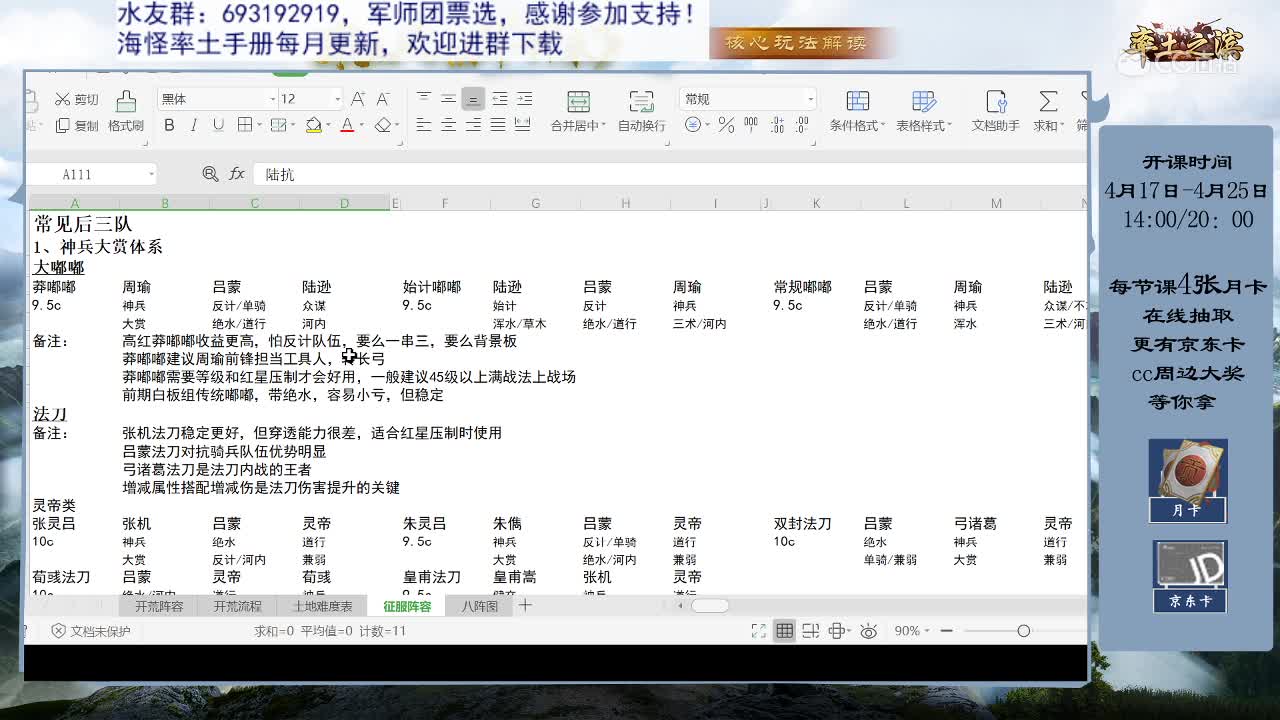The image size is (1280, 720).
Task: Click the zoom magnifier icon beside fx
Action: pyautogui.click(x=210, y=174)
